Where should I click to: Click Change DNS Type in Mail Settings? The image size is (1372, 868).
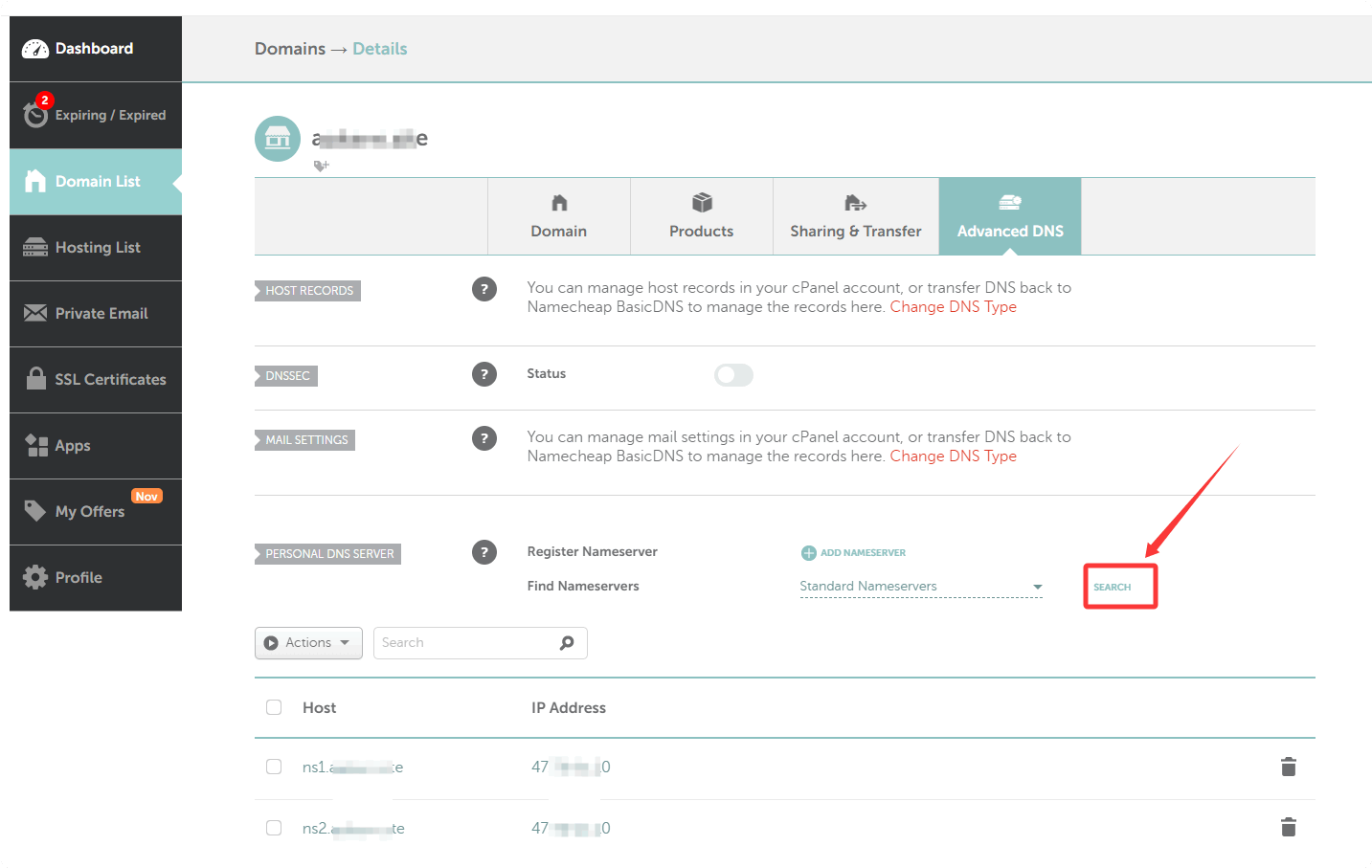[954, 456]
